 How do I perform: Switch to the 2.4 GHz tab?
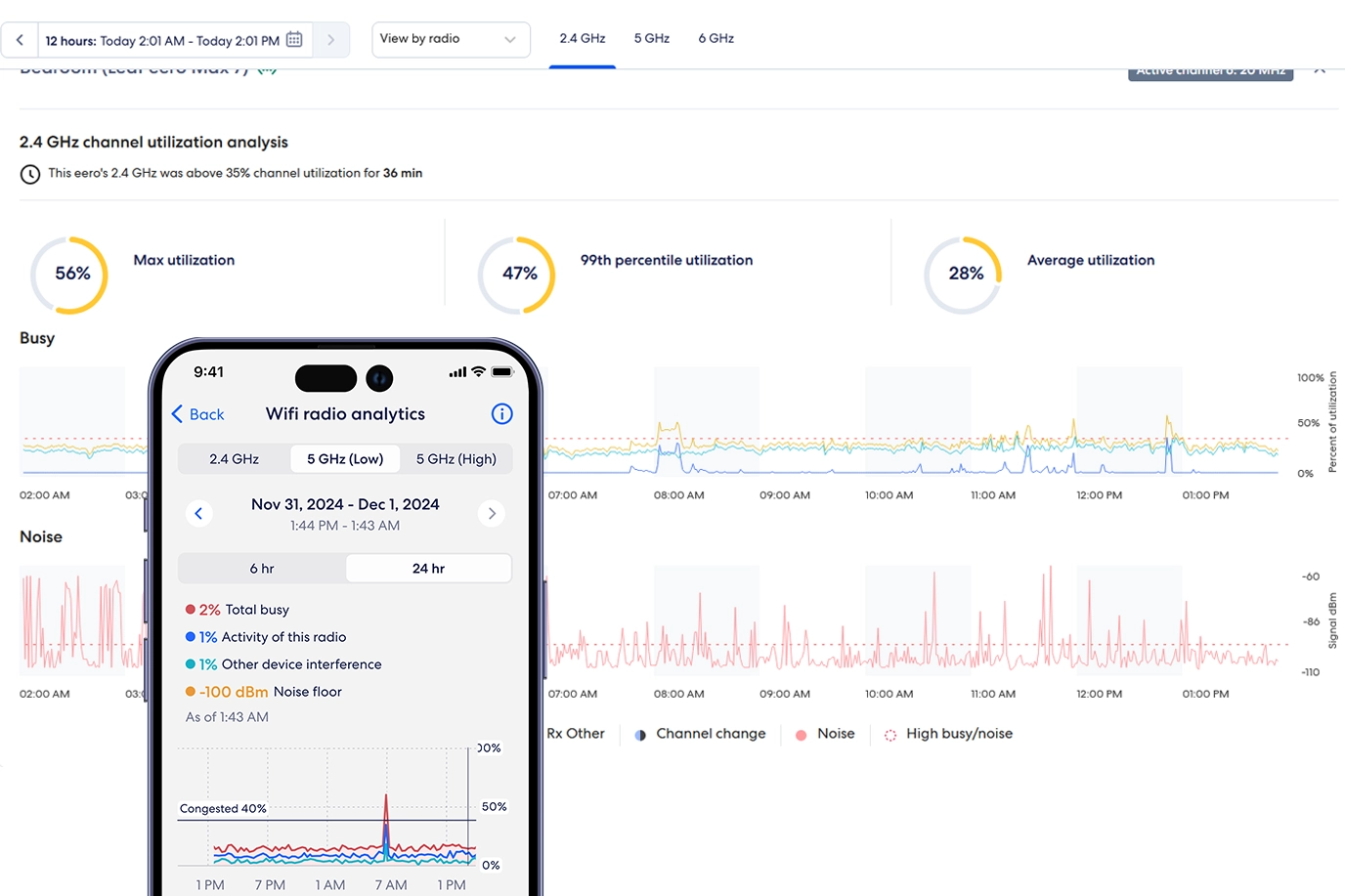[x=583, y=39]
